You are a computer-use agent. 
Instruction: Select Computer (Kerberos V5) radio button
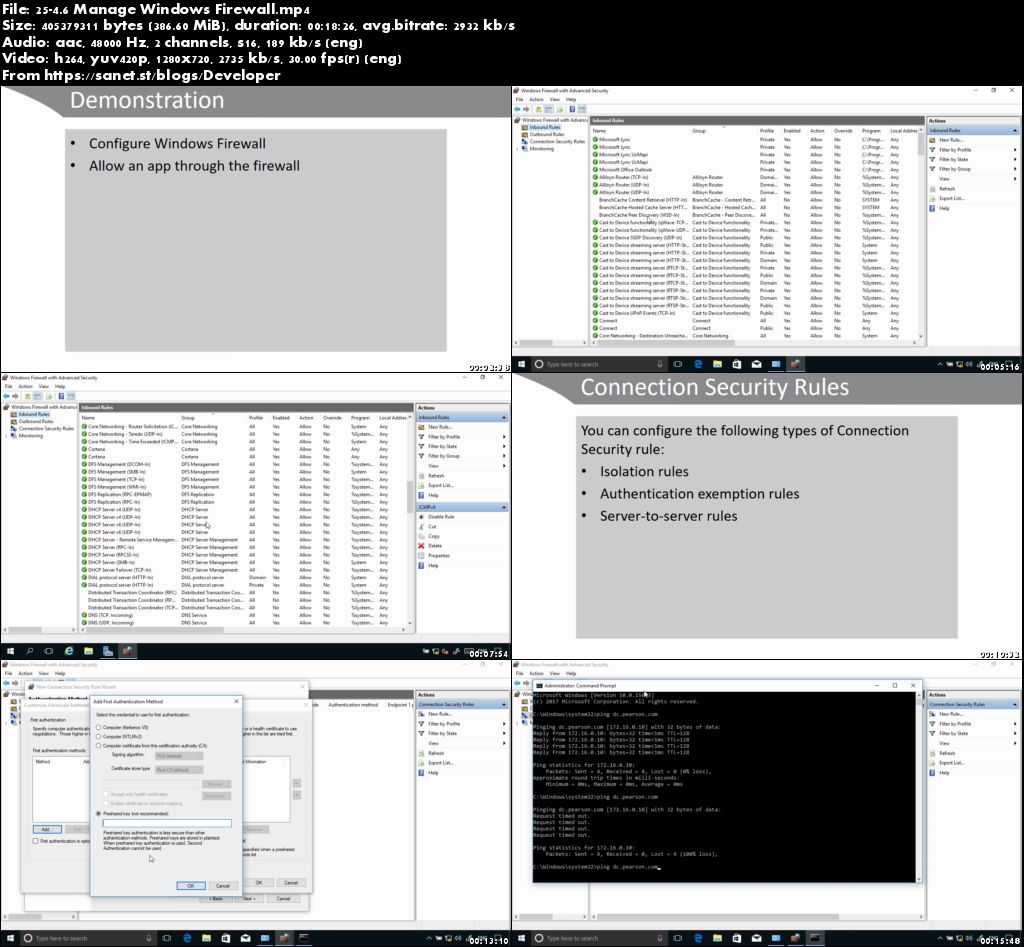tap(99, 727)
